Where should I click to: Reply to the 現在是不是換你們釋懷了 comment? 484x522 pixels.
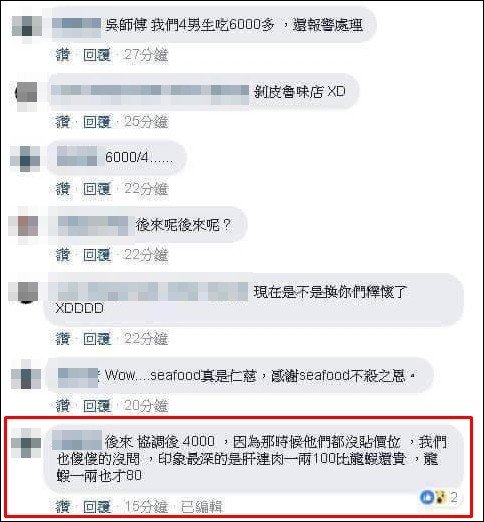[x=97, y=339]
